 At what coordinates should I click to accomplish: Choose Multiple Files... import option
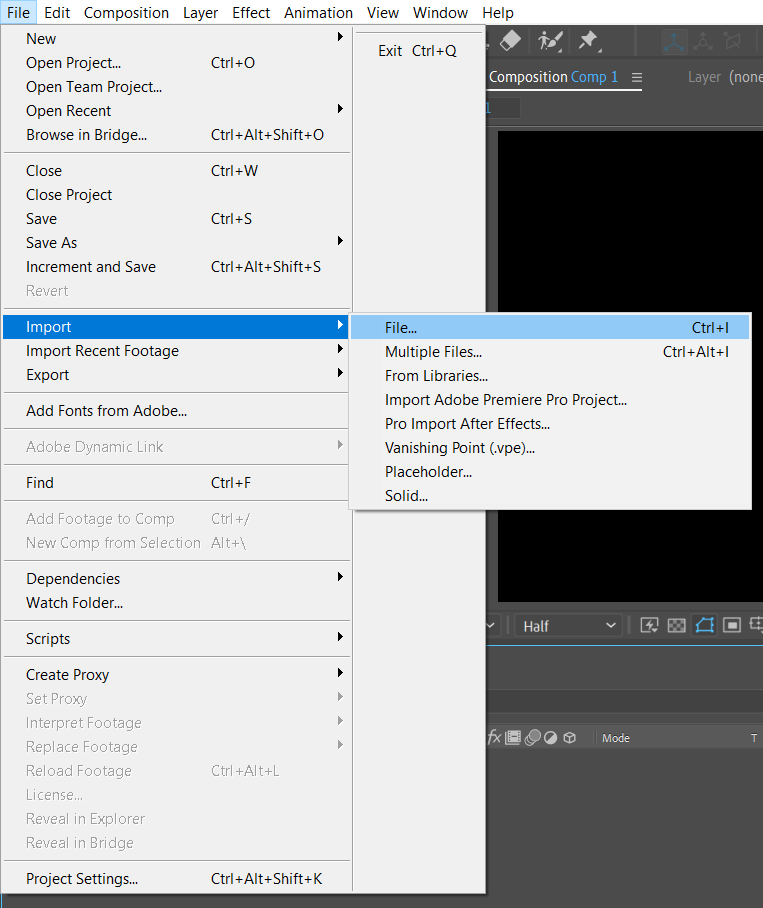550,352
